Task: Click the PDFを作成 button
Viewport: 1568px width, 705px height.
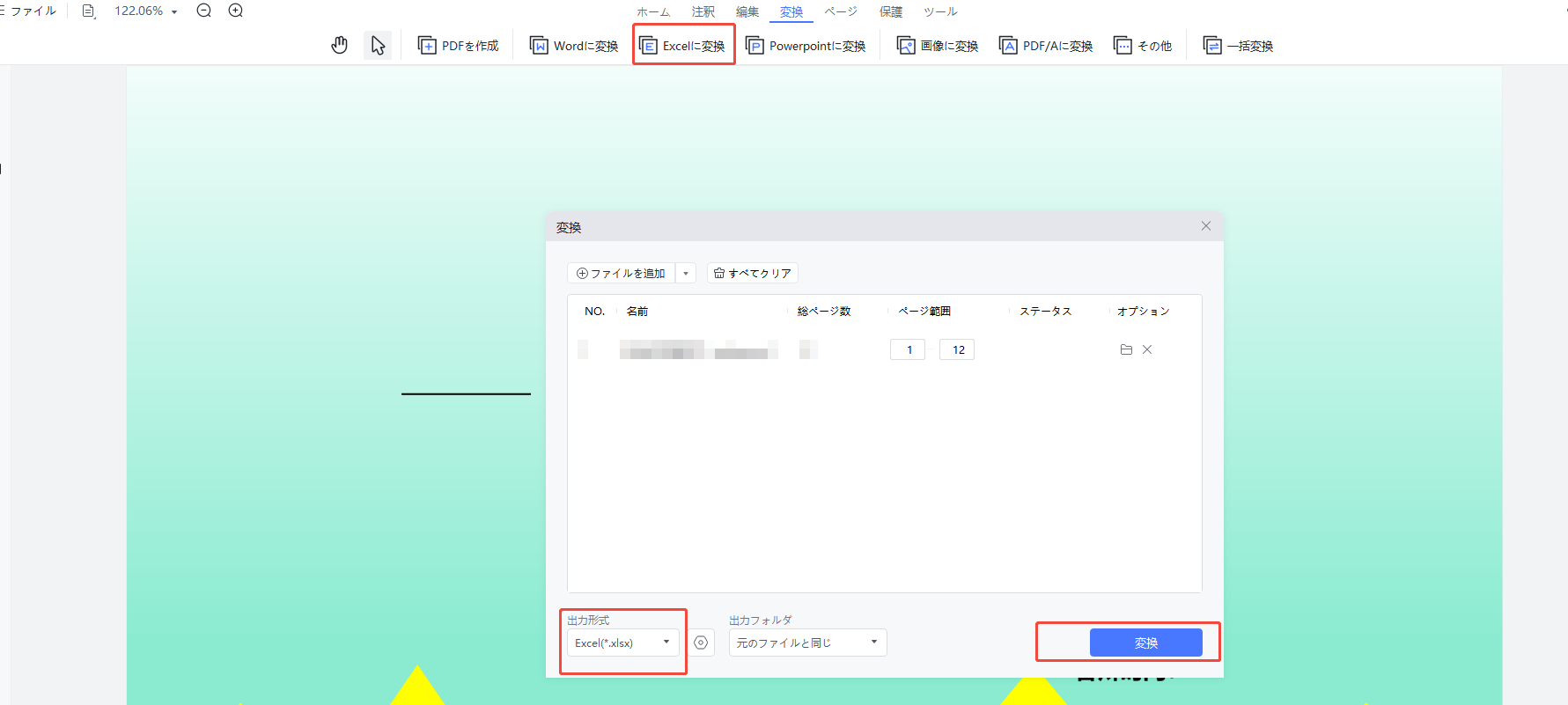Action: (458, 46)
